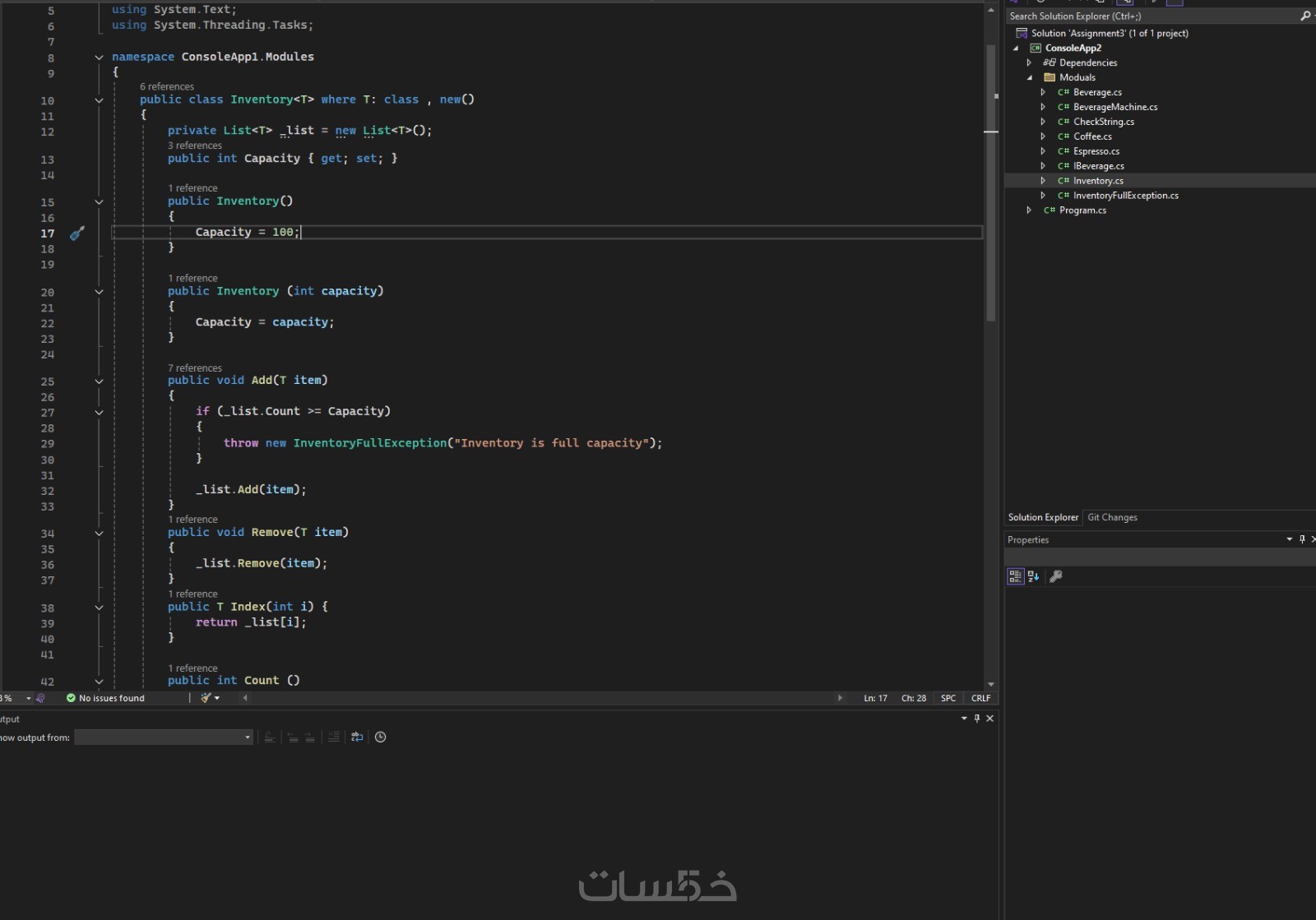The height and width of the screenshot is (920, 1316).
Task: Click the C# icon beside Beverage.cs
Action: pyautogui.click(x=1063, y=92)
